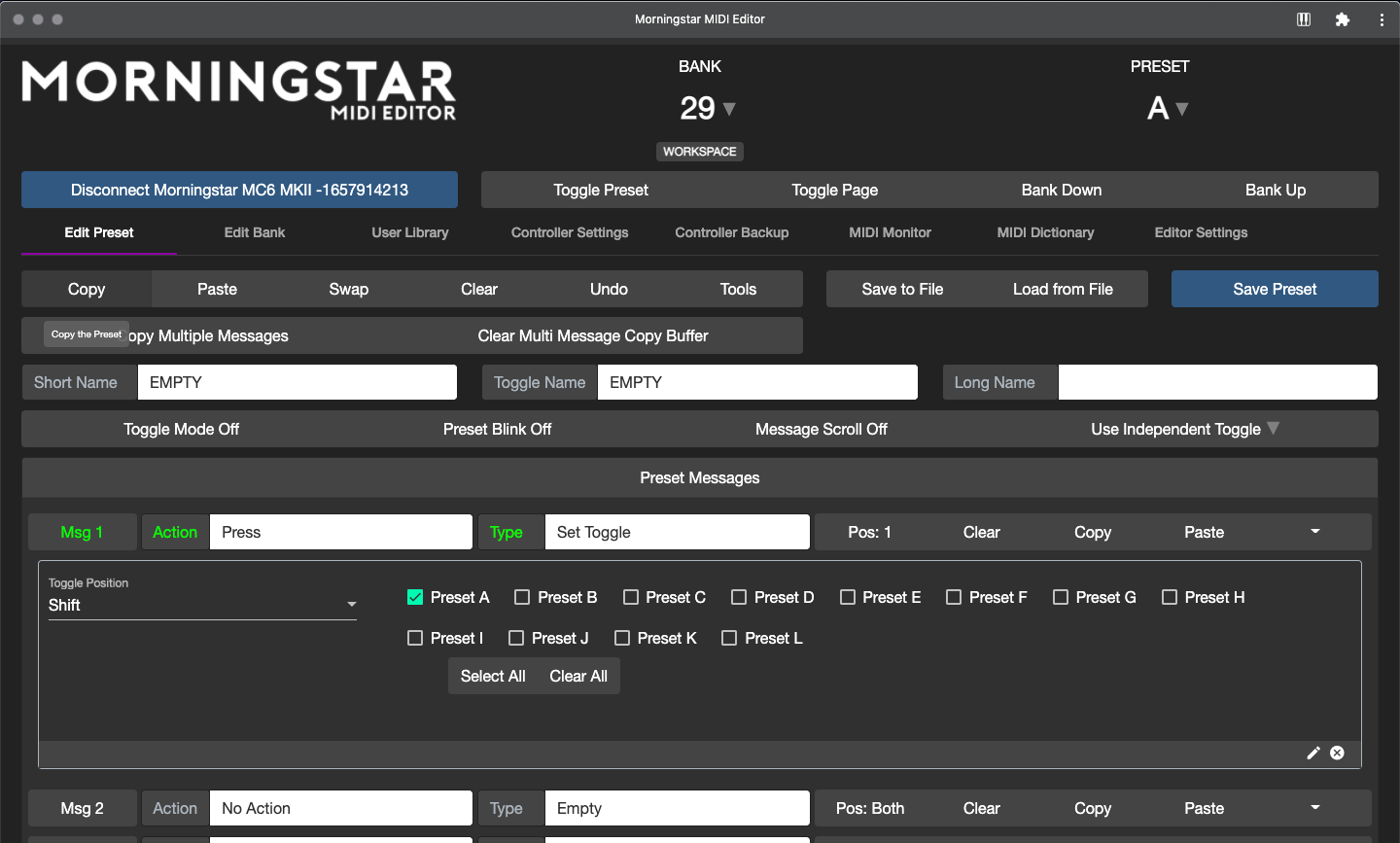Expand the Use Independent Toggle dropdown

(1184, 429)
